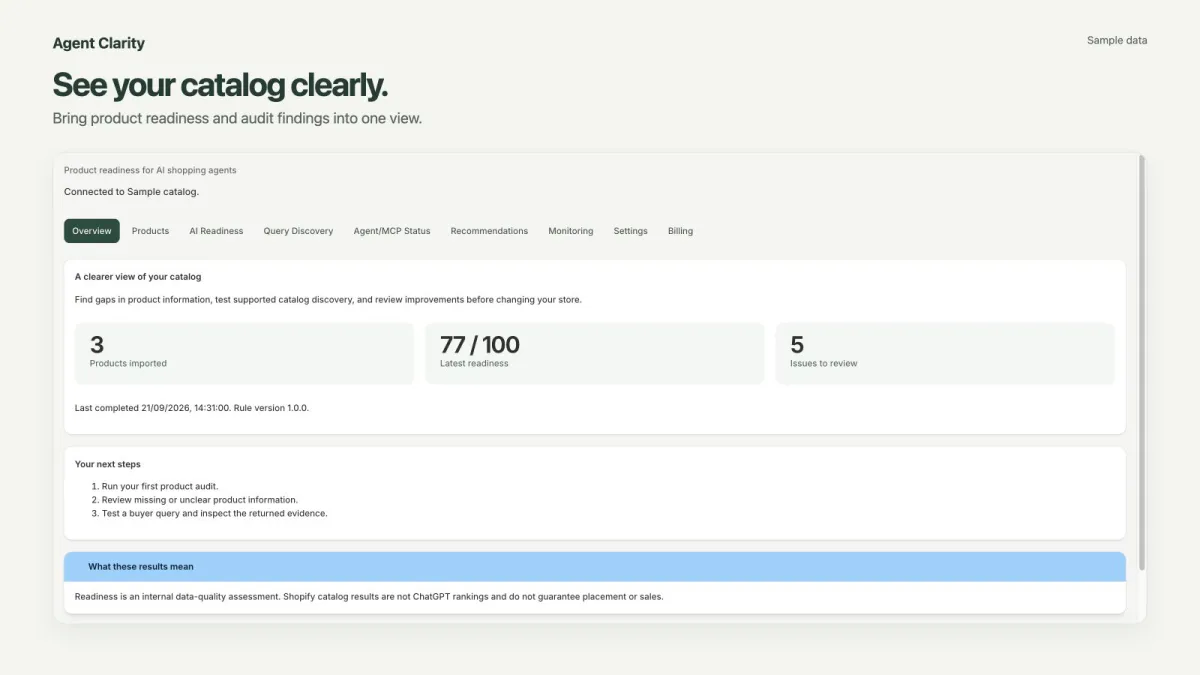
Task: Click 'Product readiness for AI shopping agents' text
Action: pos(150,170)
